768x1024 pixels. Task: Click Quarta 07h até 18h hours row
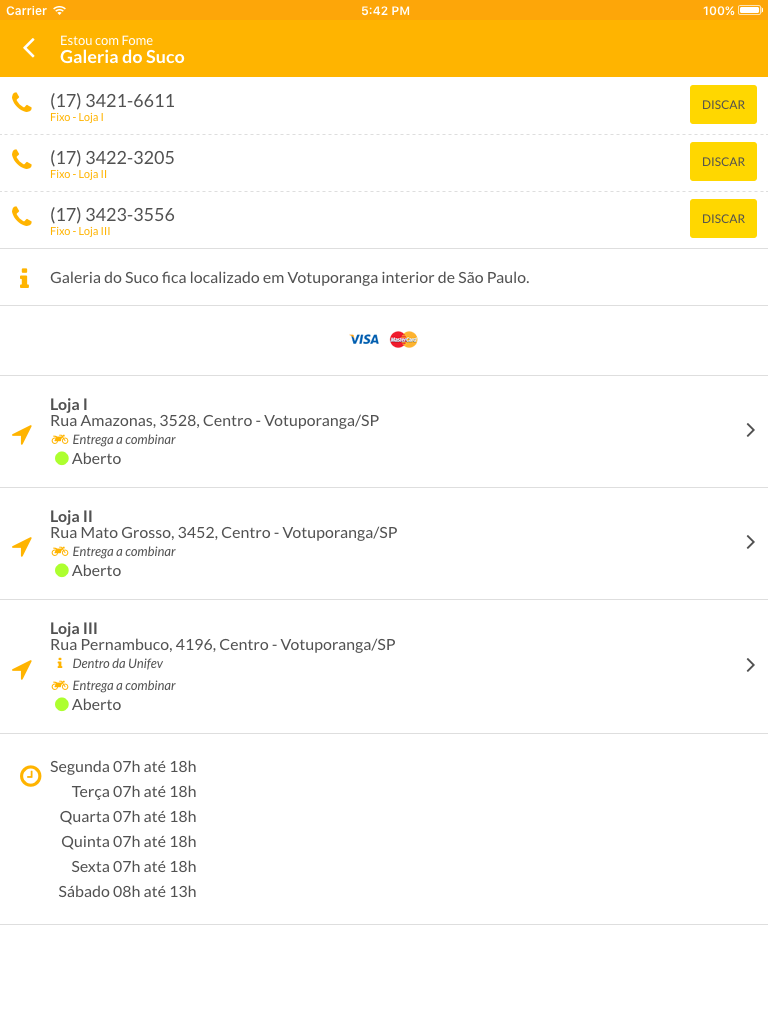click(x=128, y=817)
